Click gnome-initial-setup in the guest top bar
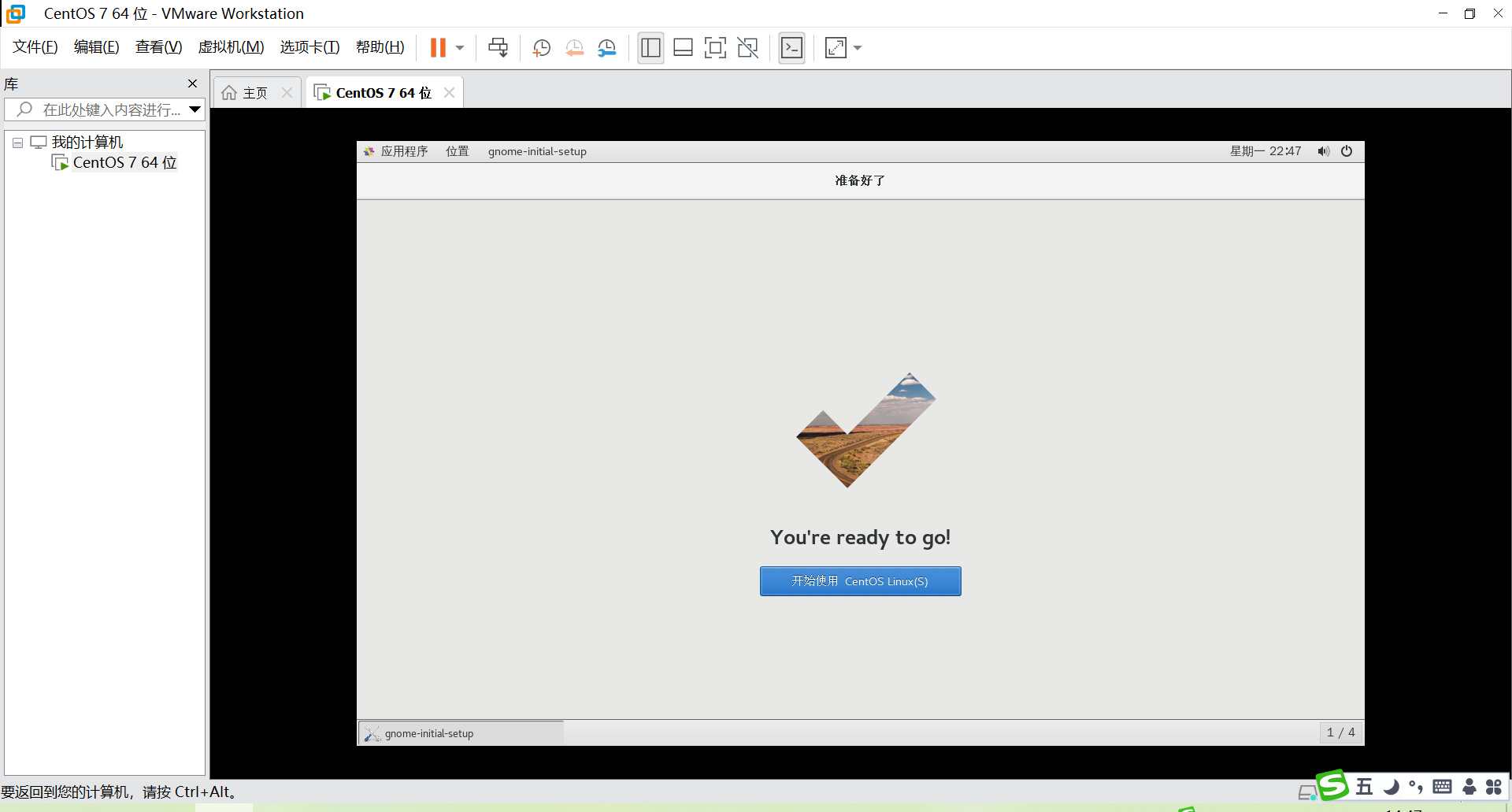This screenshot has width=1512, height=812. (x=537, y=151)
